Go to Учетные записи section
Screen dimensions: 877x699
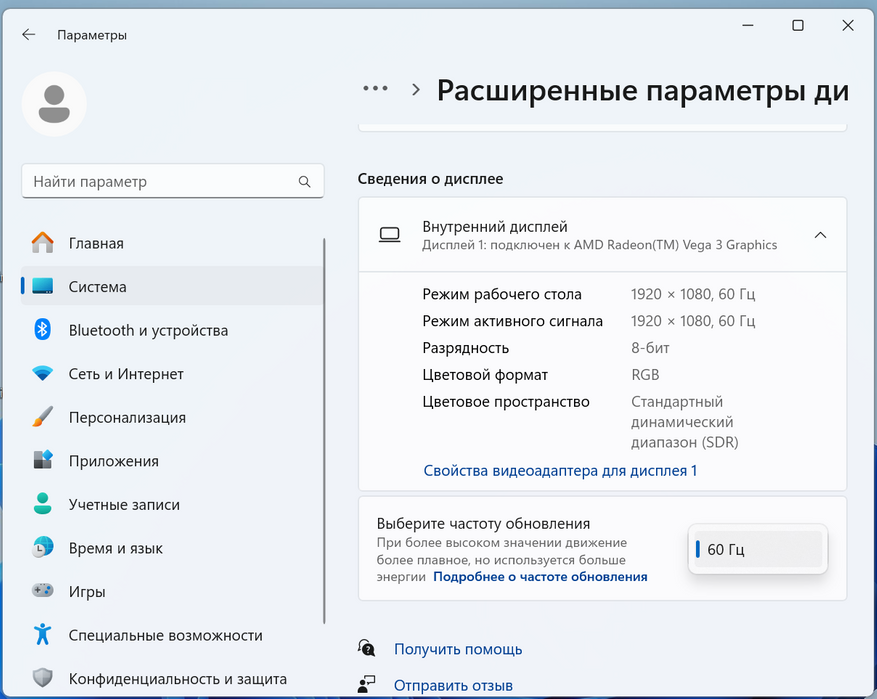(x=124, y=505)
